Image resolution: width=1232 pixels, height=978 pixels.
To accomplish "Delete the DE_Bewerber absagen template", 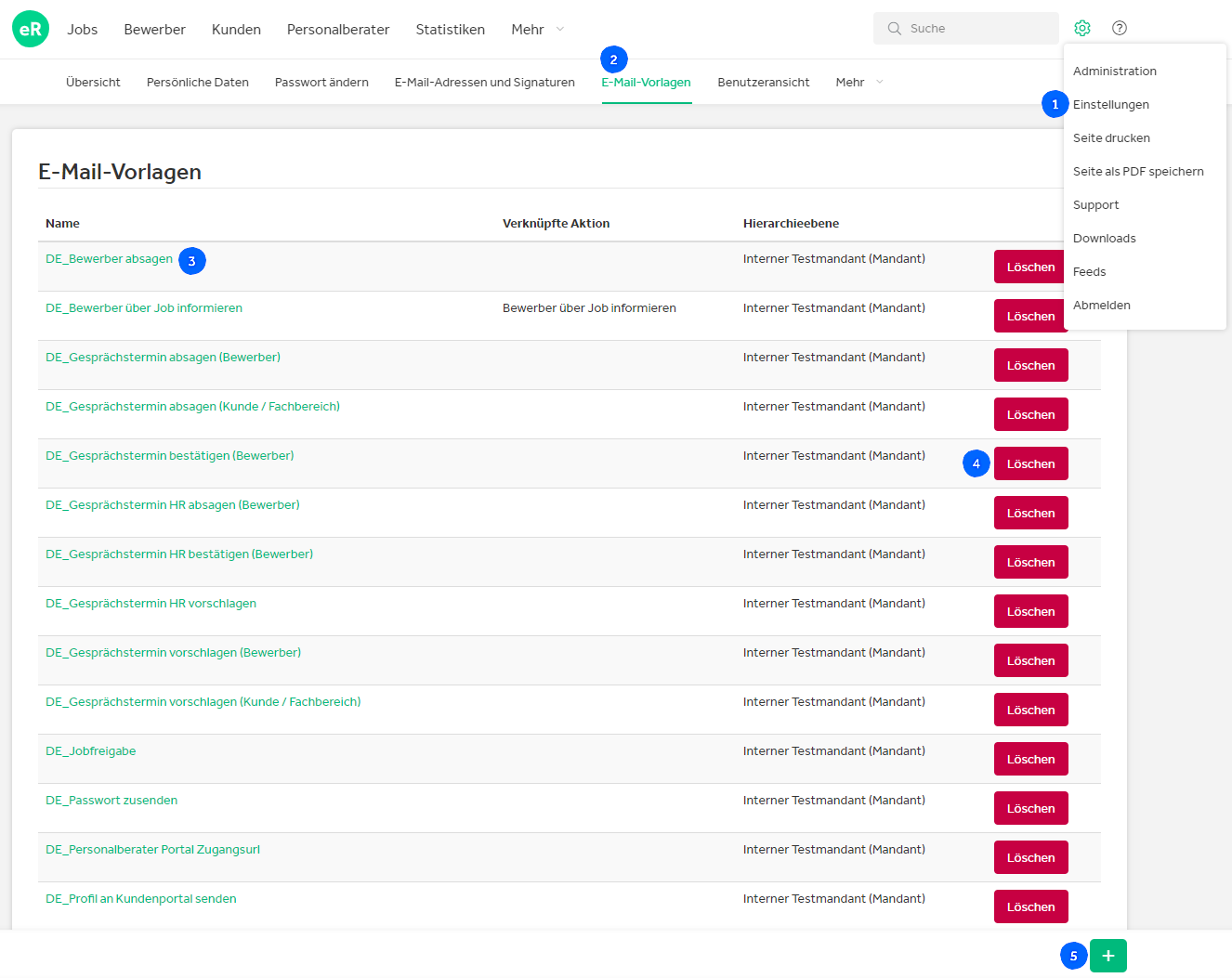I will tap(1030, 267).
